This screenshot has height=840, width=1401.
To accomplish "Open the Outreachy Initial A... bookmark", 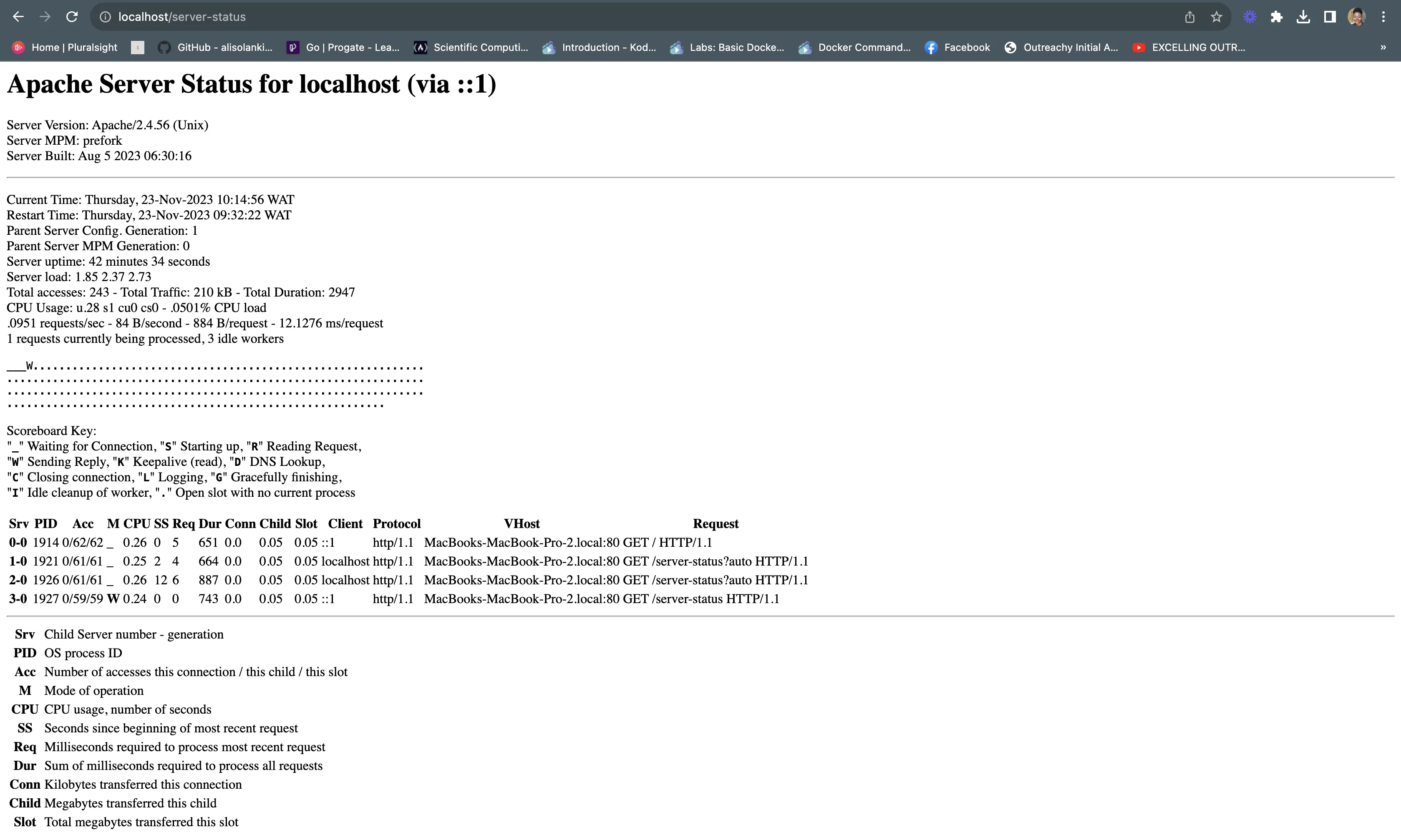I will (x=1061, y=48).
